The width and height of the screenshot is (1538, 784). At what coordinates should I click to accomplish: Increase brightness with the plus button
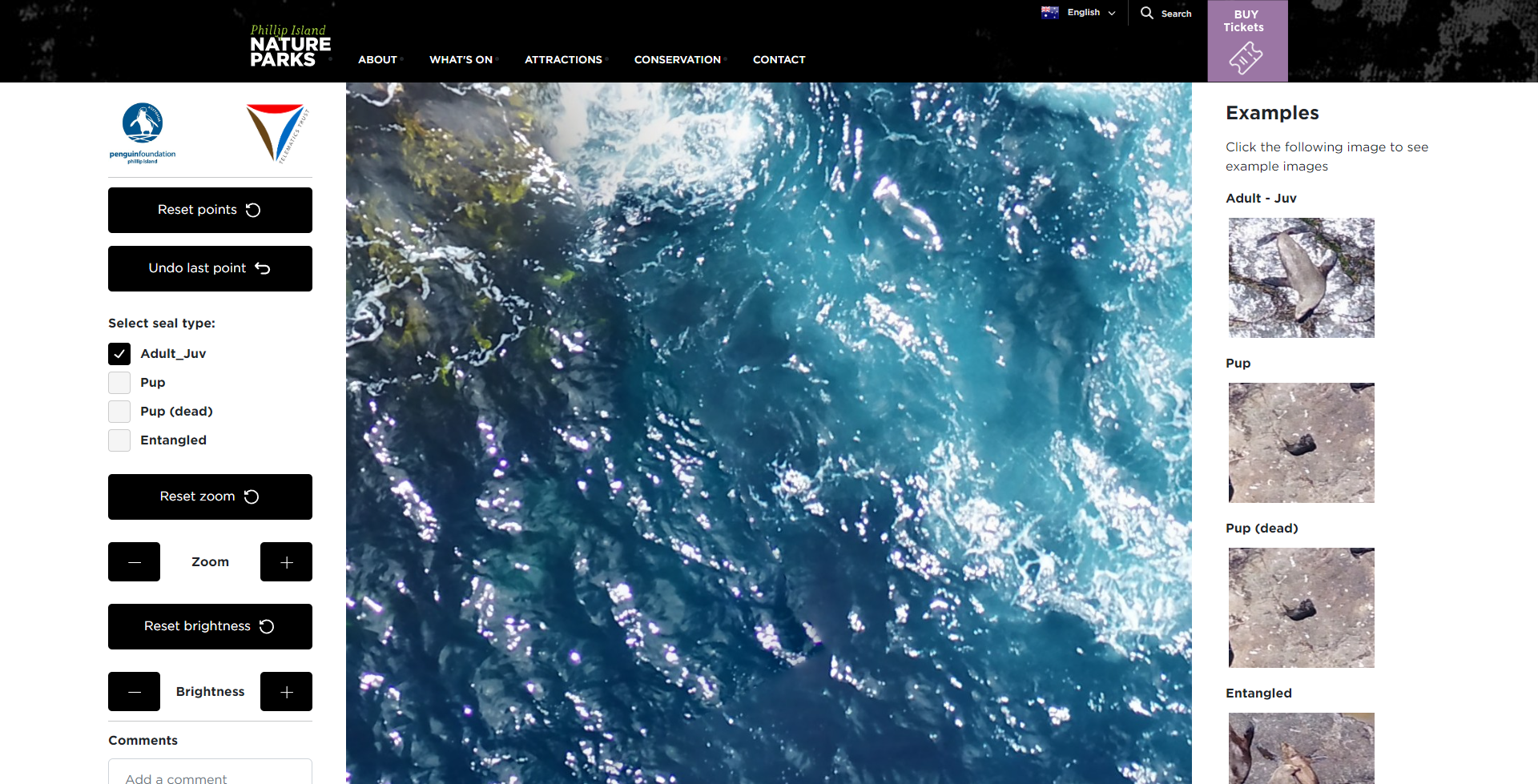[x=286, y=692]
